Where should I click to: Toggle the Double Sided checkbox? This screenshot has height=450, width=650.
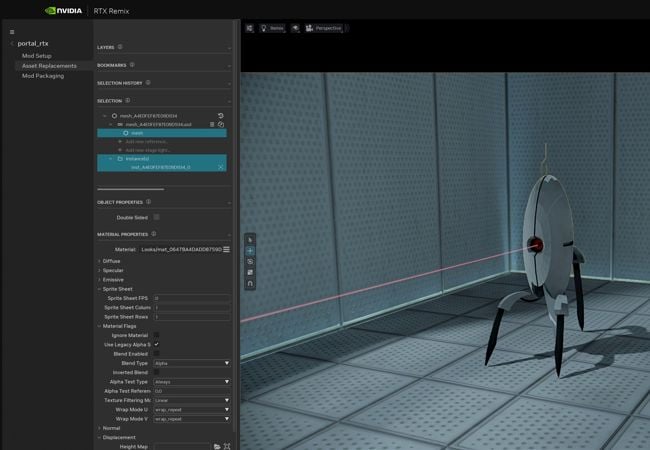(x=156, y=217)
